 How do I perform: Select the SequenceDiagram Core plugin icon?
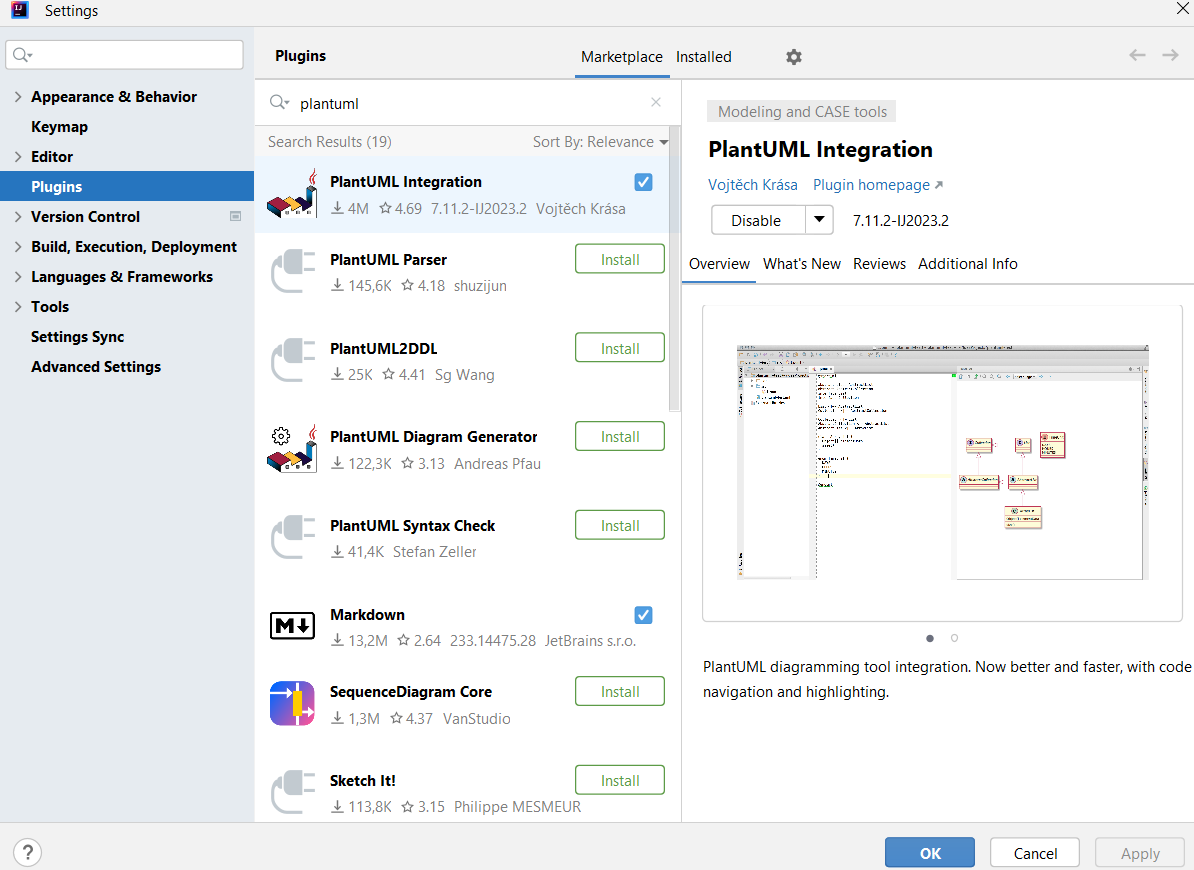[x=292, y=704]
